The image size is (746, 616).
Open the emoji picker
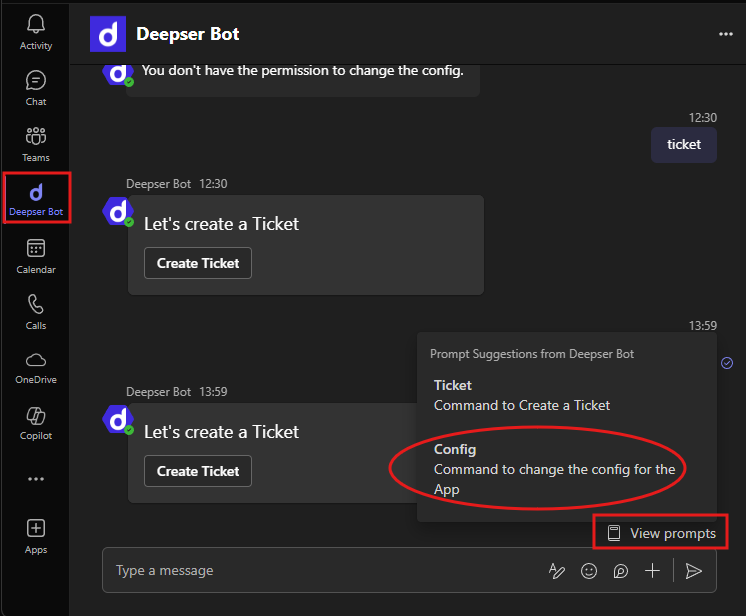pos(589,570)
